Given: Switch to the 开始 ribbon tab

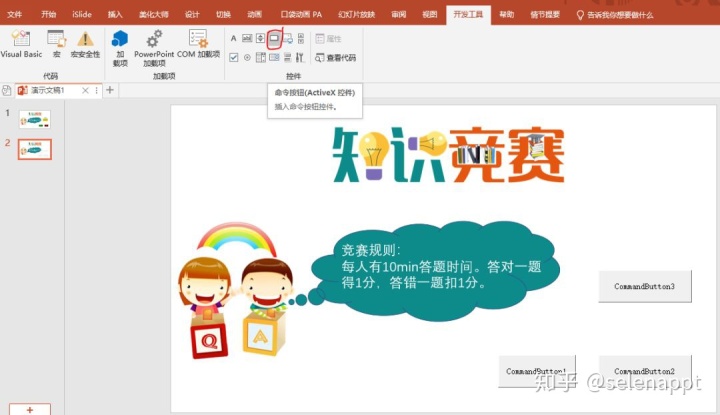Looking at the screenshot, I should pos(49,14).
